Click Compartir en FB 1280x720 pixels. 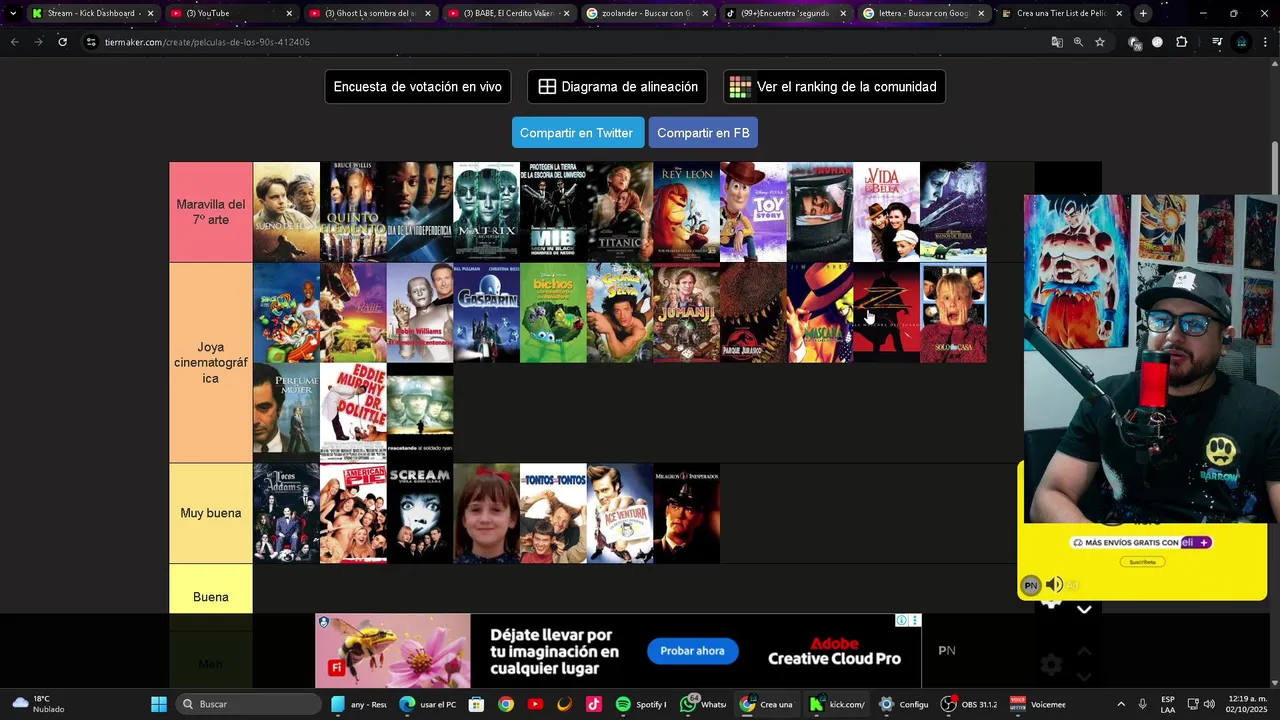click(703, 133)
